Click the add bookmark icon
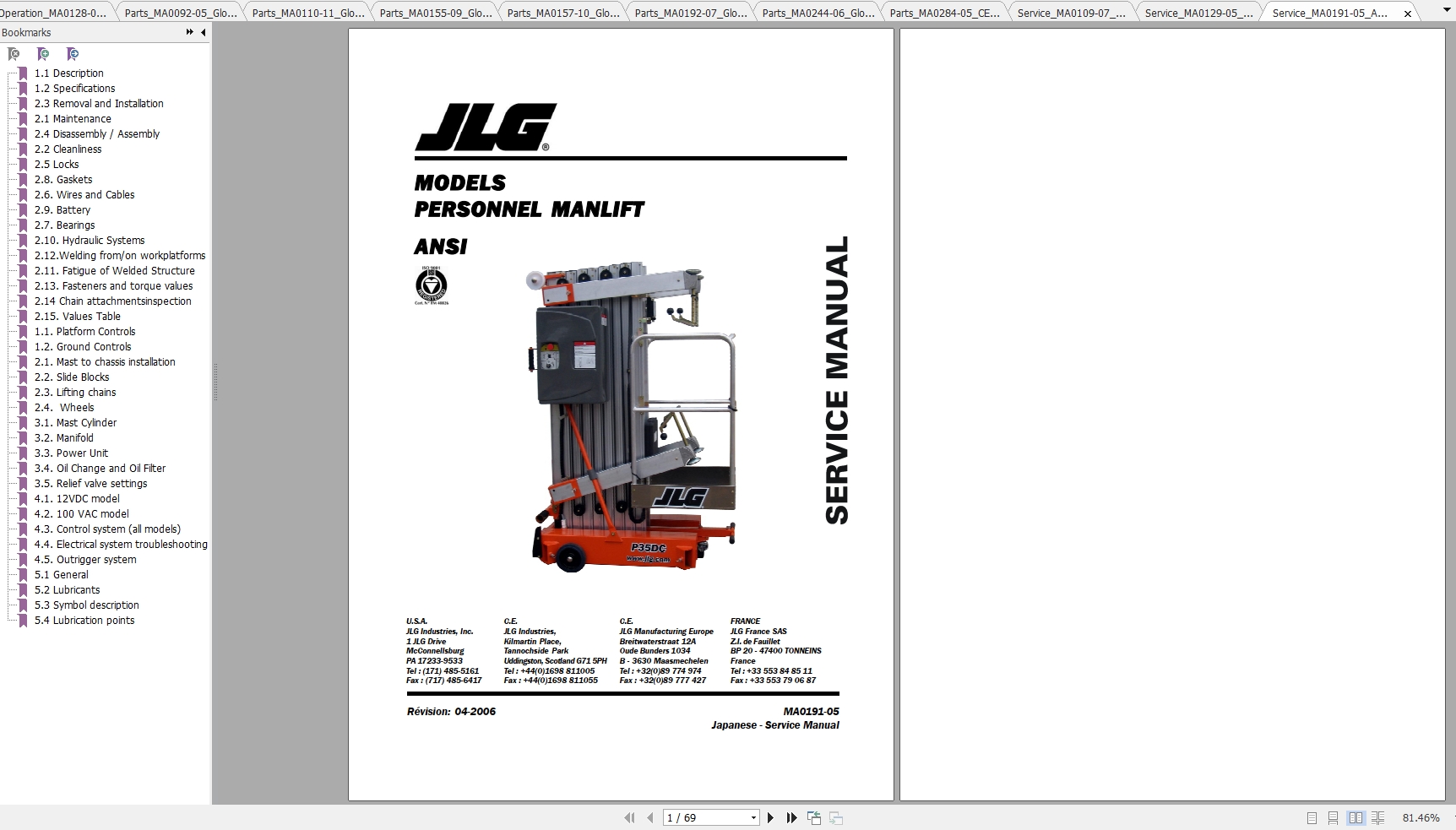 click(43, 54)
